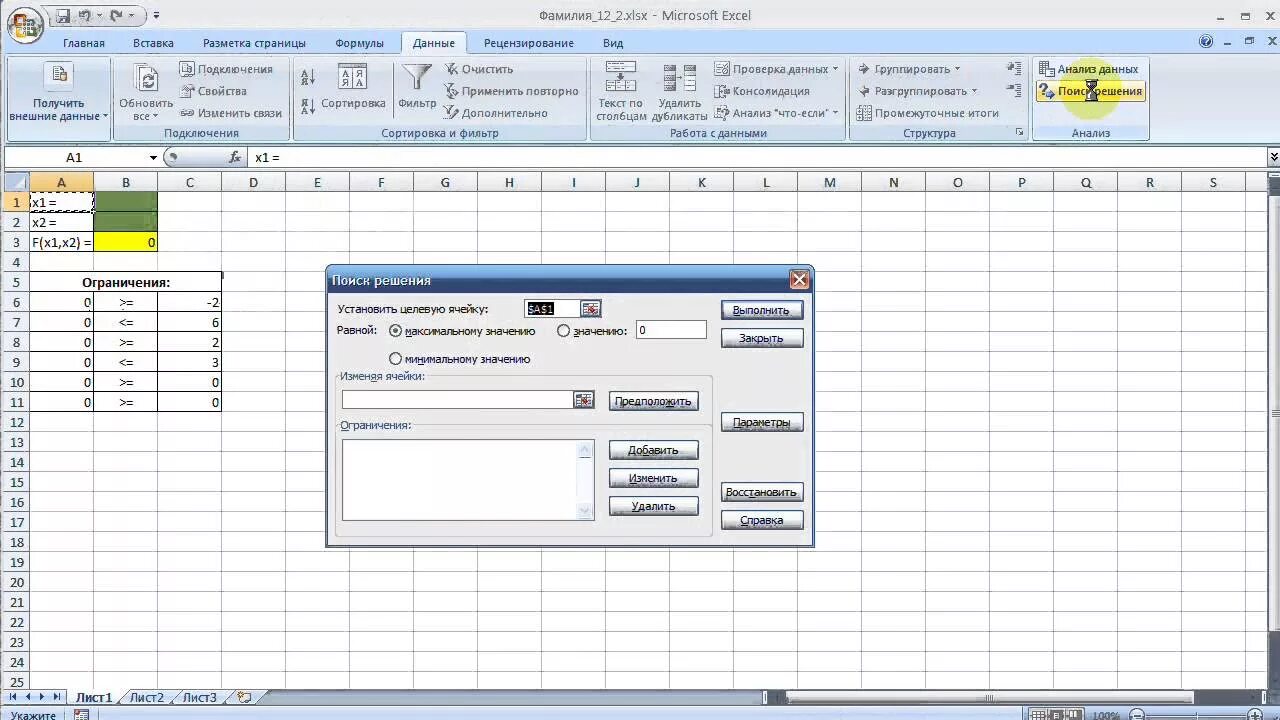
Task: Switch to Лист2 sheet tab
Action: click(x=146, y=697)
